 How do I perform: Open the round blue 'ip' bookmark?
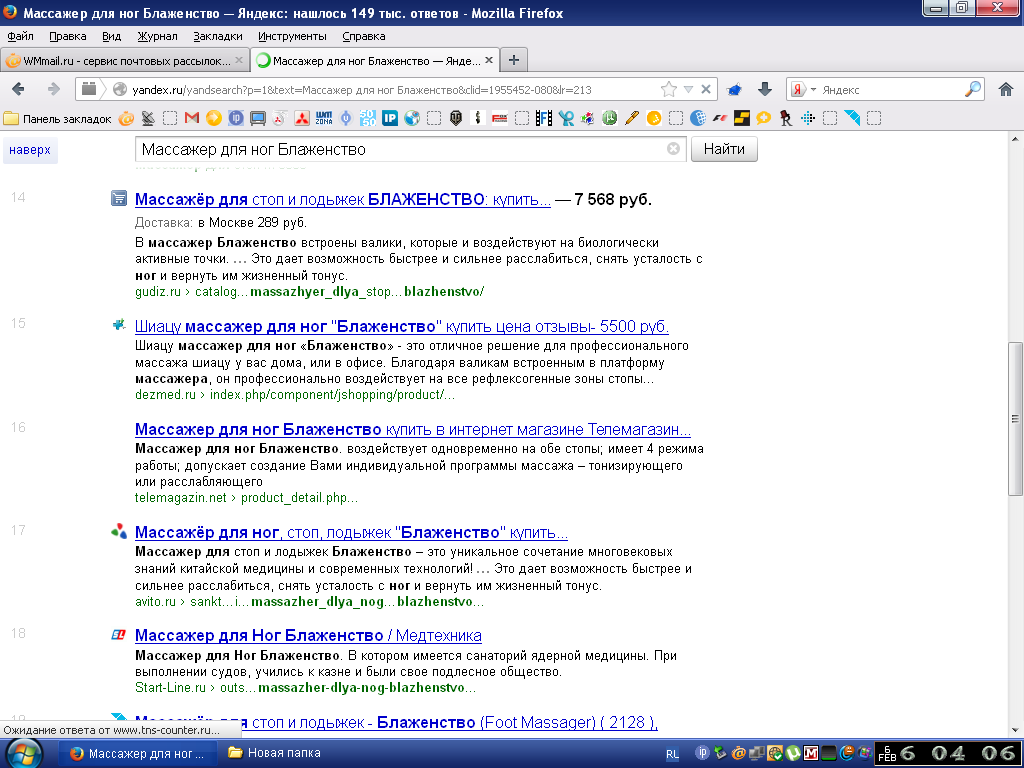236,118
